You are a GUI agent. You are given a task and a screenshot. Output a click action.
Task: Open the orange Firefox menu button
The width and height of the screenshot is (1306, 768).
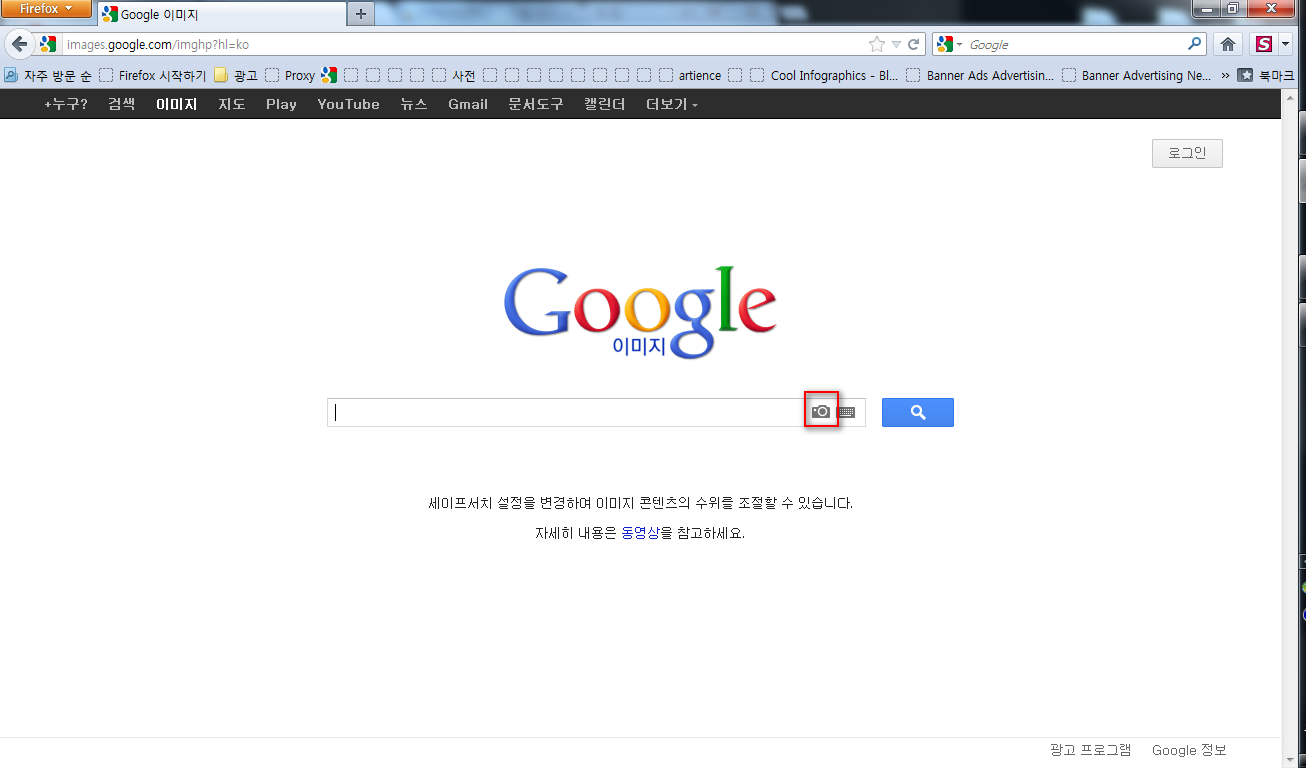click(x=46, y=9)
